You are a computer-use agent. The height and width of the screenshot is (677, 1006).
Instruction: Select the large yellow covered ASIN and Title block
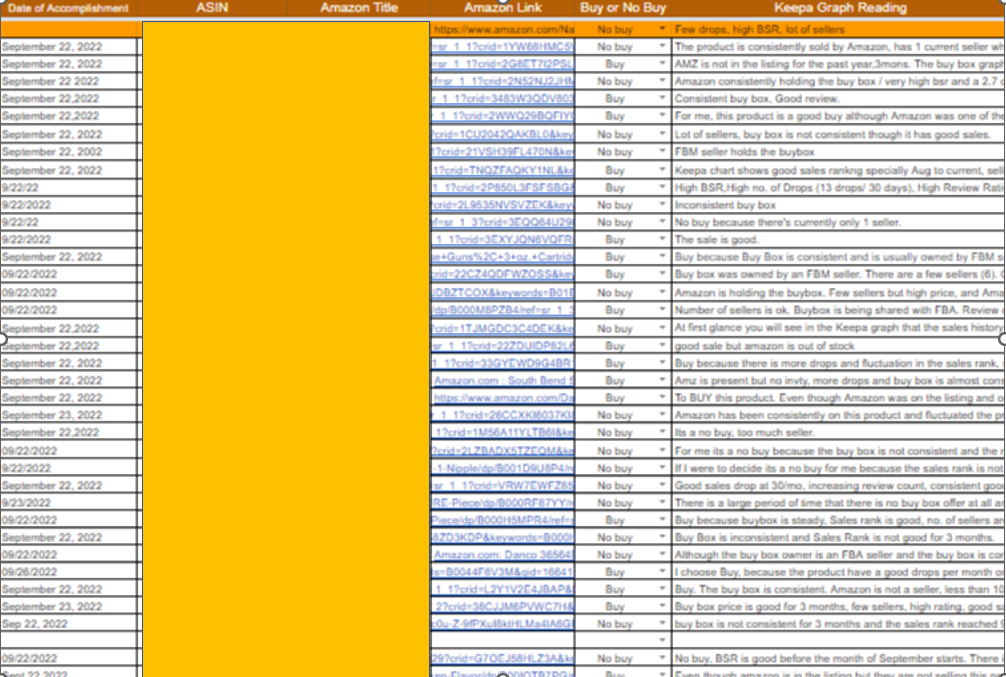(x=286, y=349)
